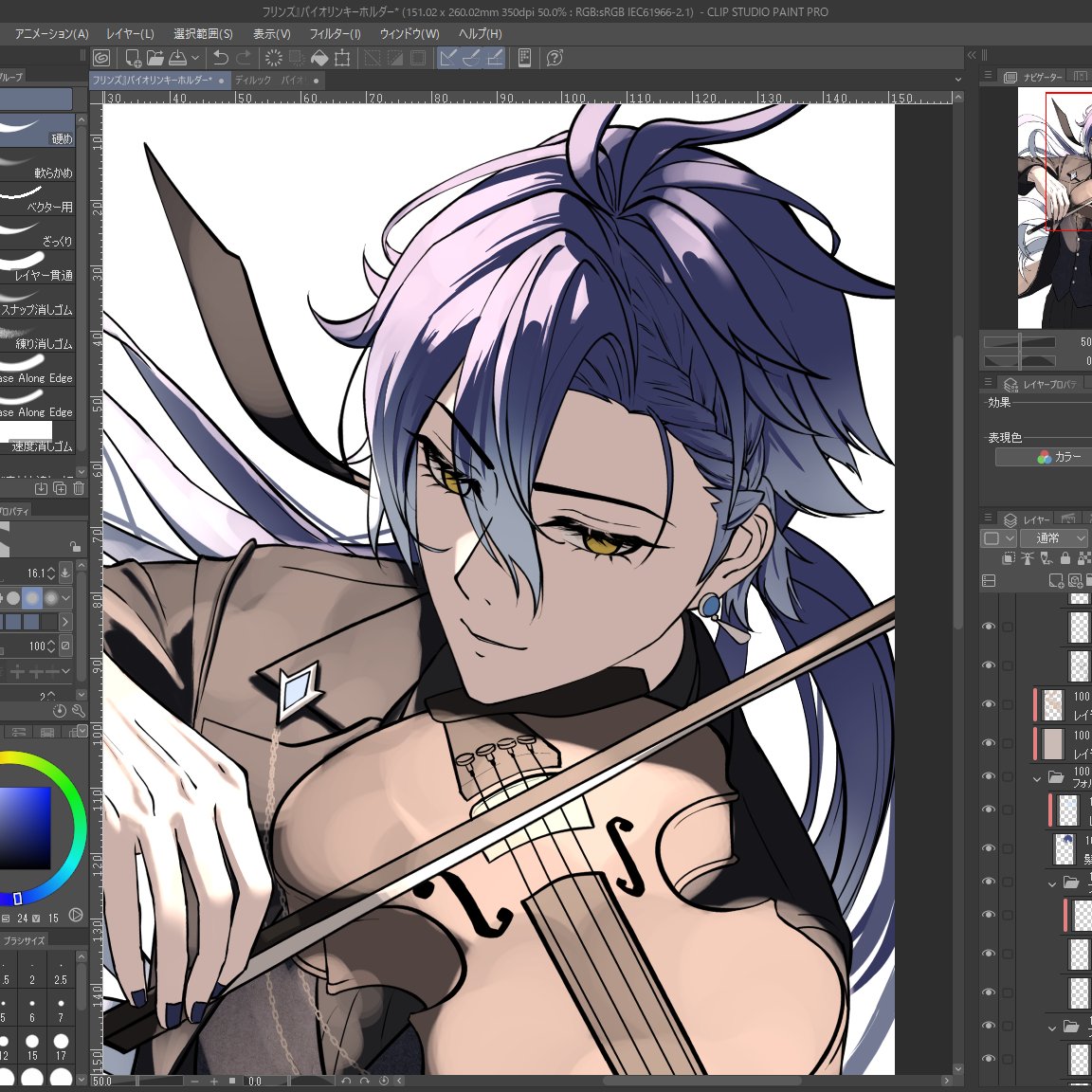Select the ざっくり eraser sub tool
The width and height of the screenshot is (1092, 1092).
coord(37,233)
